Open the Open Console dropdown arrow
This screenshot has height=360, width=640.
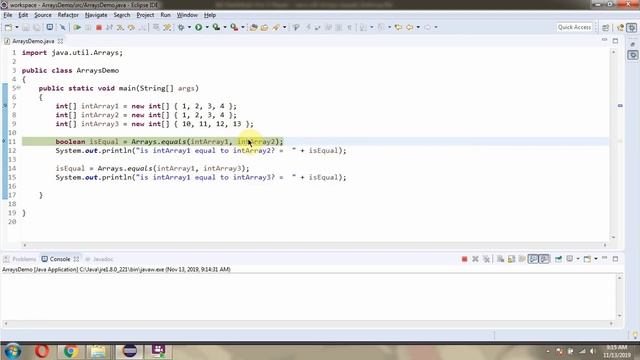596,259
